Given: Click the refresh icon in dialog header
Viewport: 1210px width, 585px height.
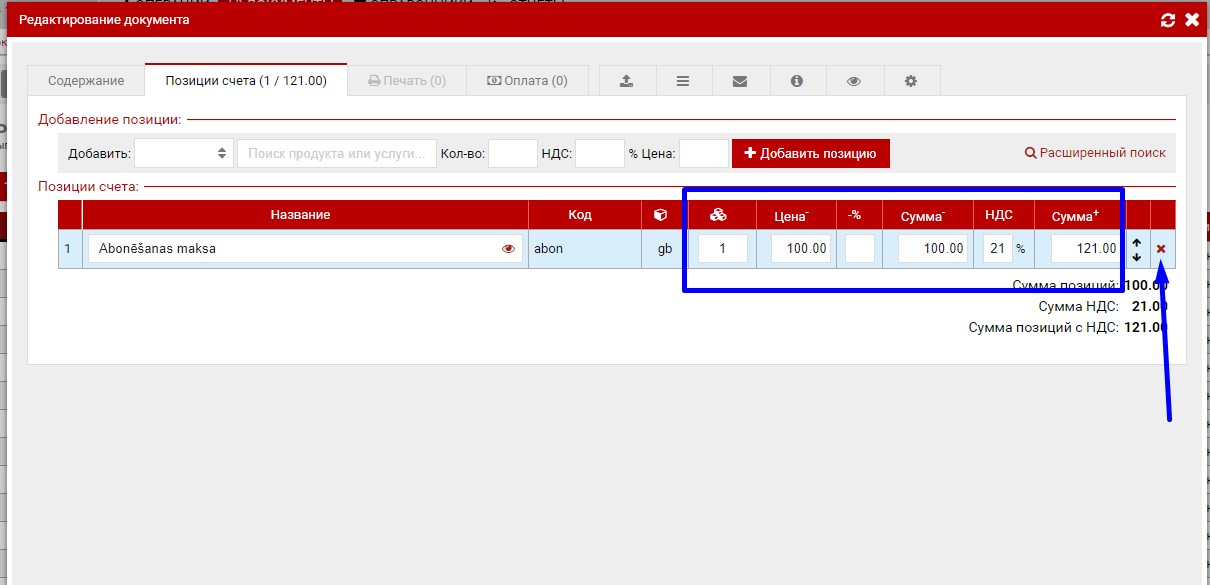Looking at the screenshot, I should coord(1167,20).
